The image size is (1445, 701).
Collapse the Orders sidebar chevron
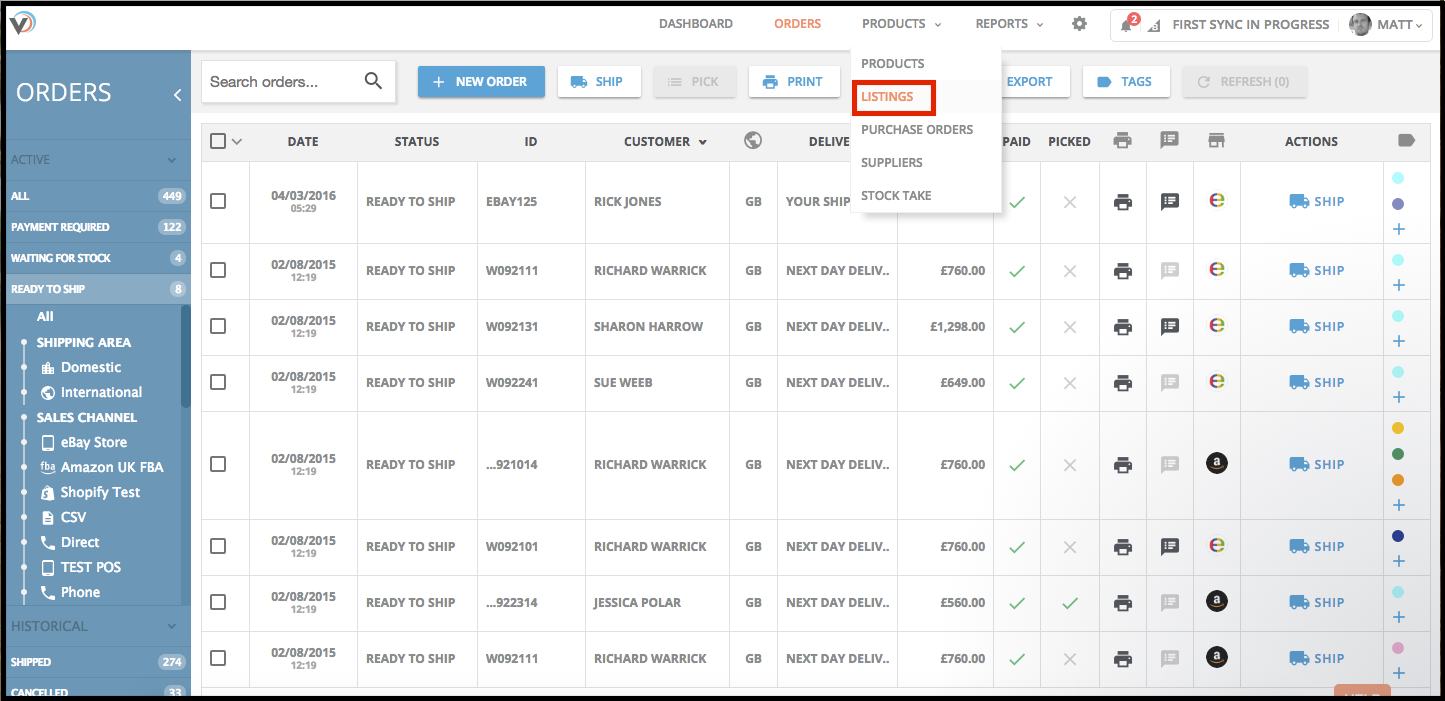[177, 94]
